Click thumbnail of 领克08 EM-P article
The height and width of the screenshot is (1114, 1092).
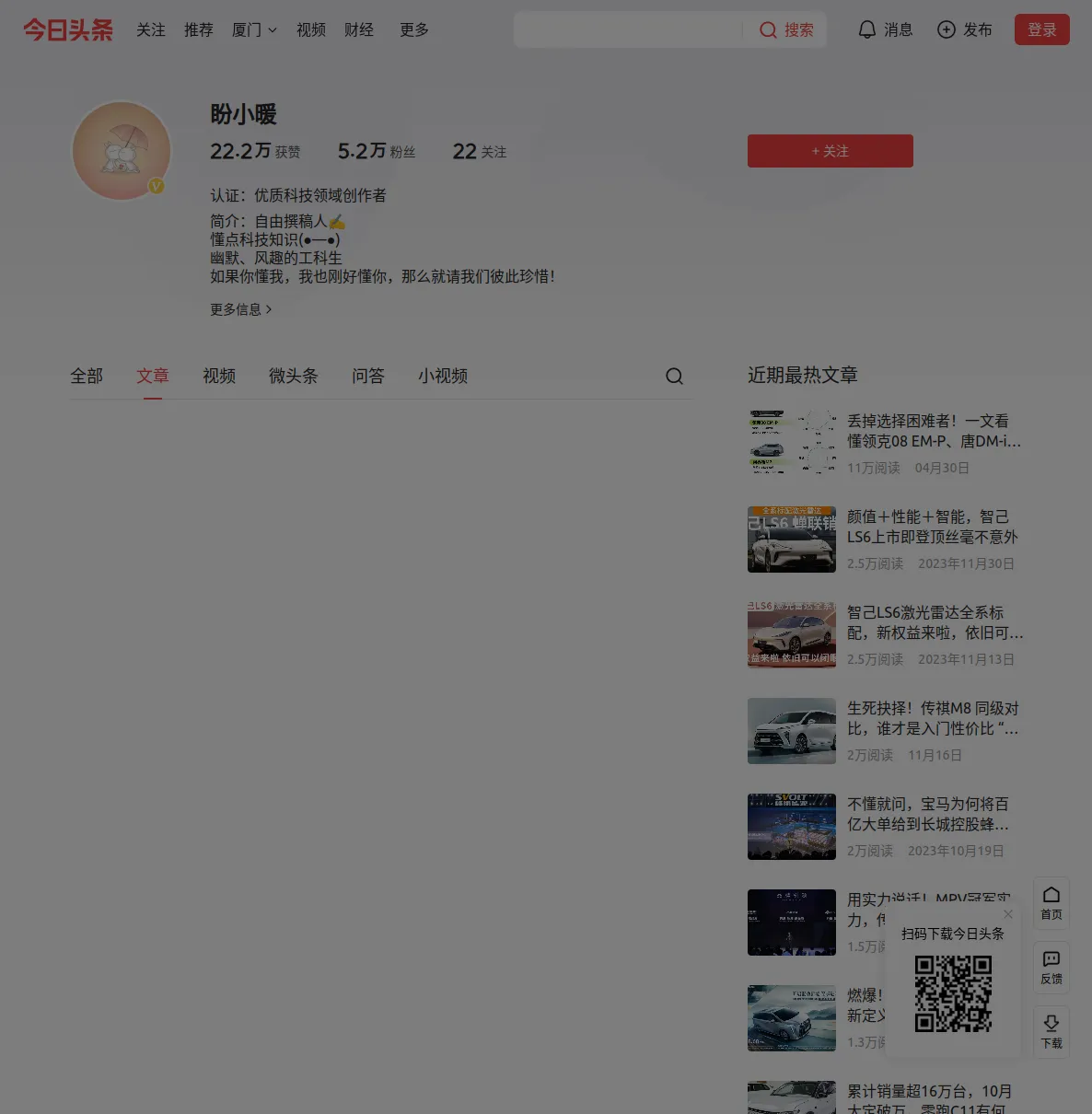click(x=792, y=444)
